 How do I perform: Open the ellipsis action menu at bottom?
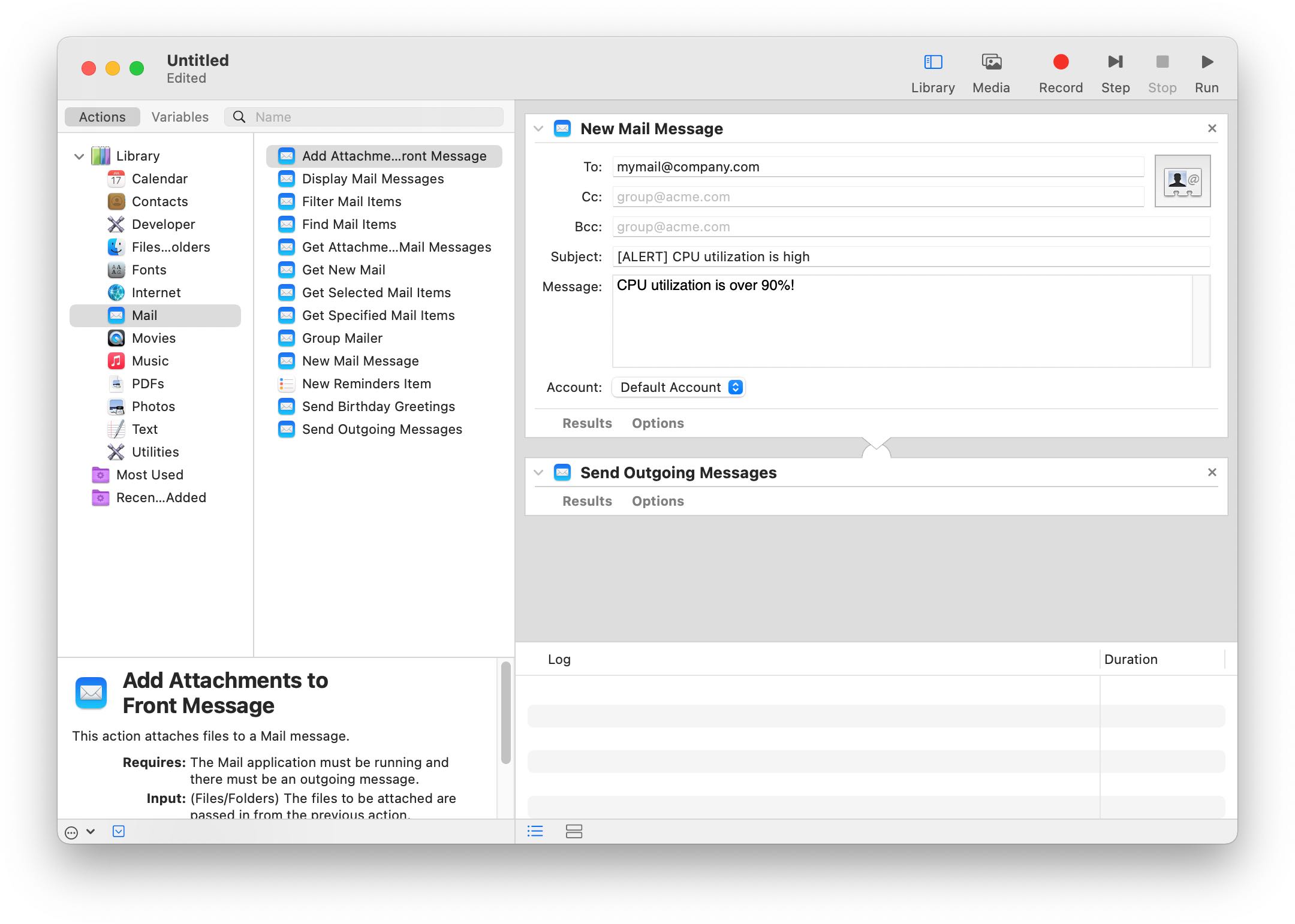pyautogui.click(x=80, y=832)
